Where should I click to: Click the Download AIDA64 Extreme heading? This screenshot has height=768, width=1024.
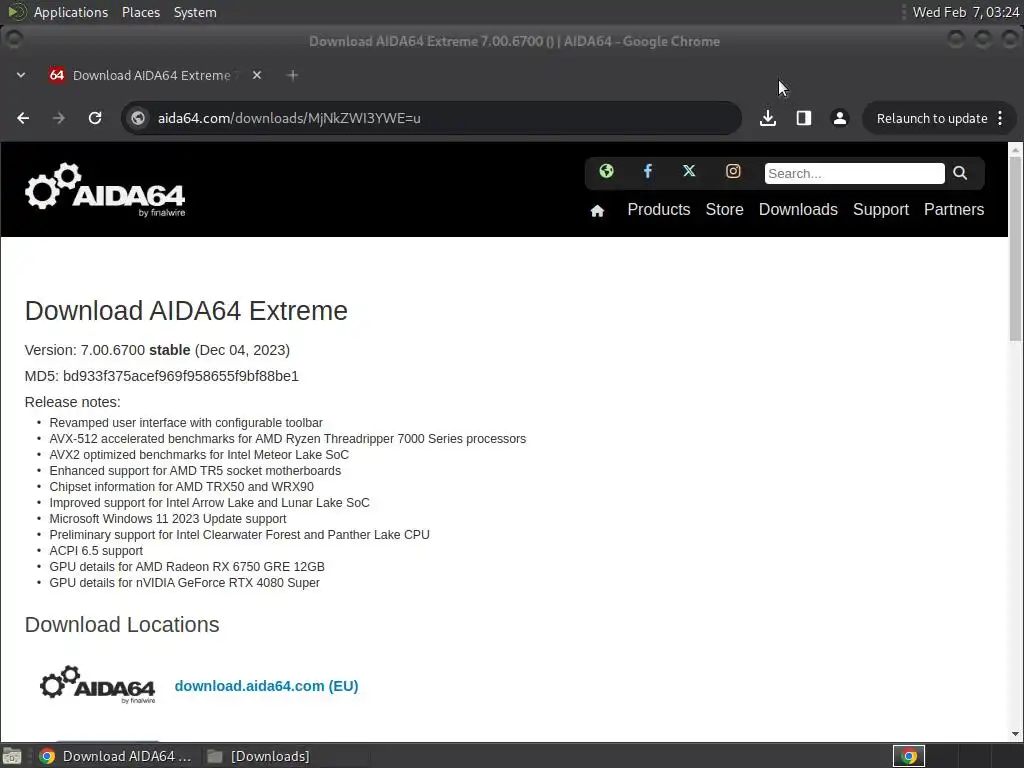pyautogui.click(x=186, y=311)
